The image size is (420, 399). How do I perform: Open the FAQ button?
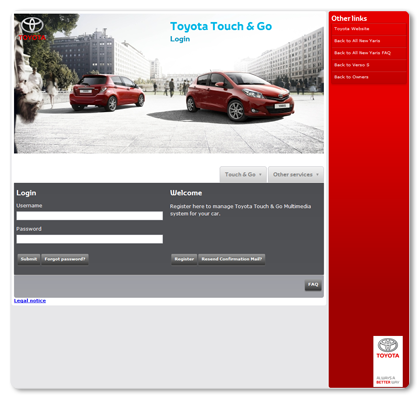(313, 285)
